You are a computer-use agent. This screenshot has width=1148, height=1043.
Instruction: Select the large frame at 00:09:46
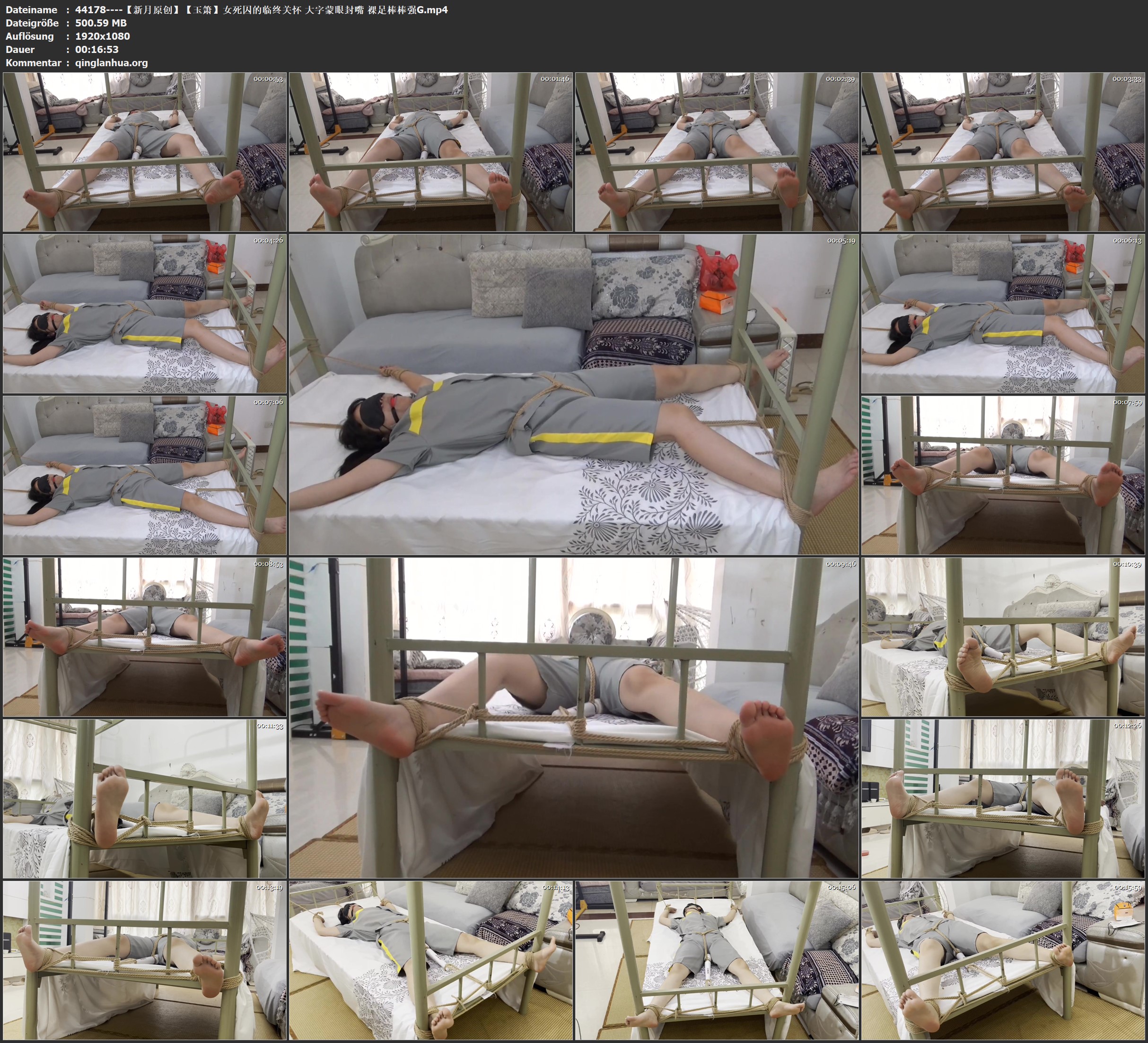point(574,718)
